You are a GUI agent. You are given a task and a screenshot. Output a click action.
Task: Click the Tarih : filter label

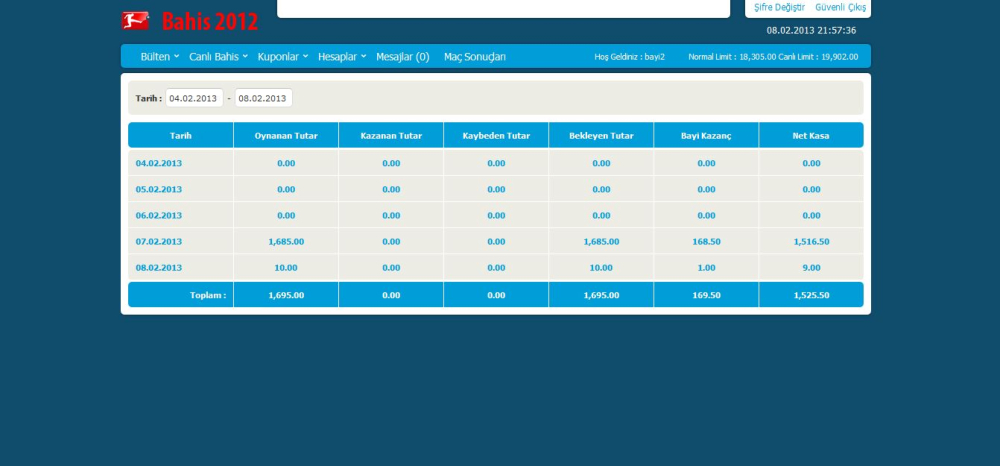[149, 98]
